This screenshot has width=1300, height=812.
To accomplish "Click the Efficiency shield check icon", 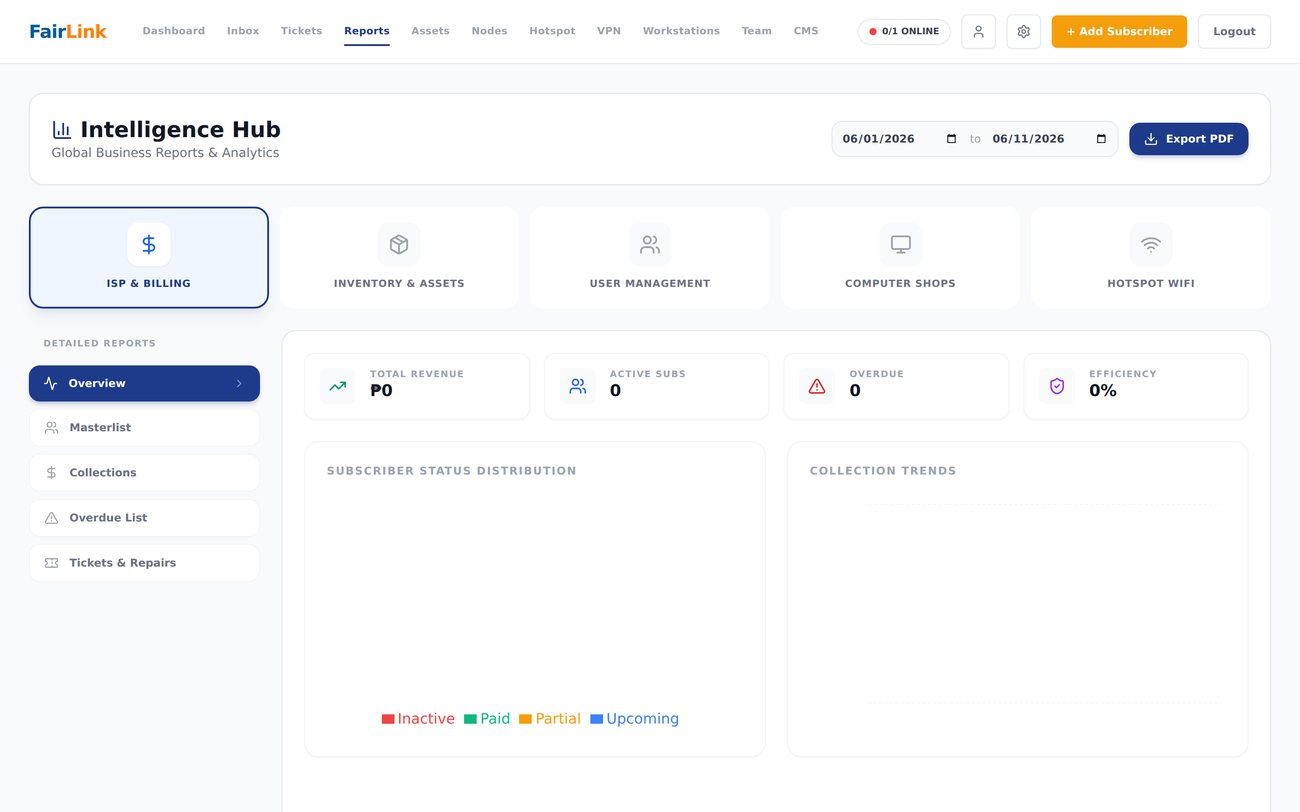I will click(x=1057, y=386).
